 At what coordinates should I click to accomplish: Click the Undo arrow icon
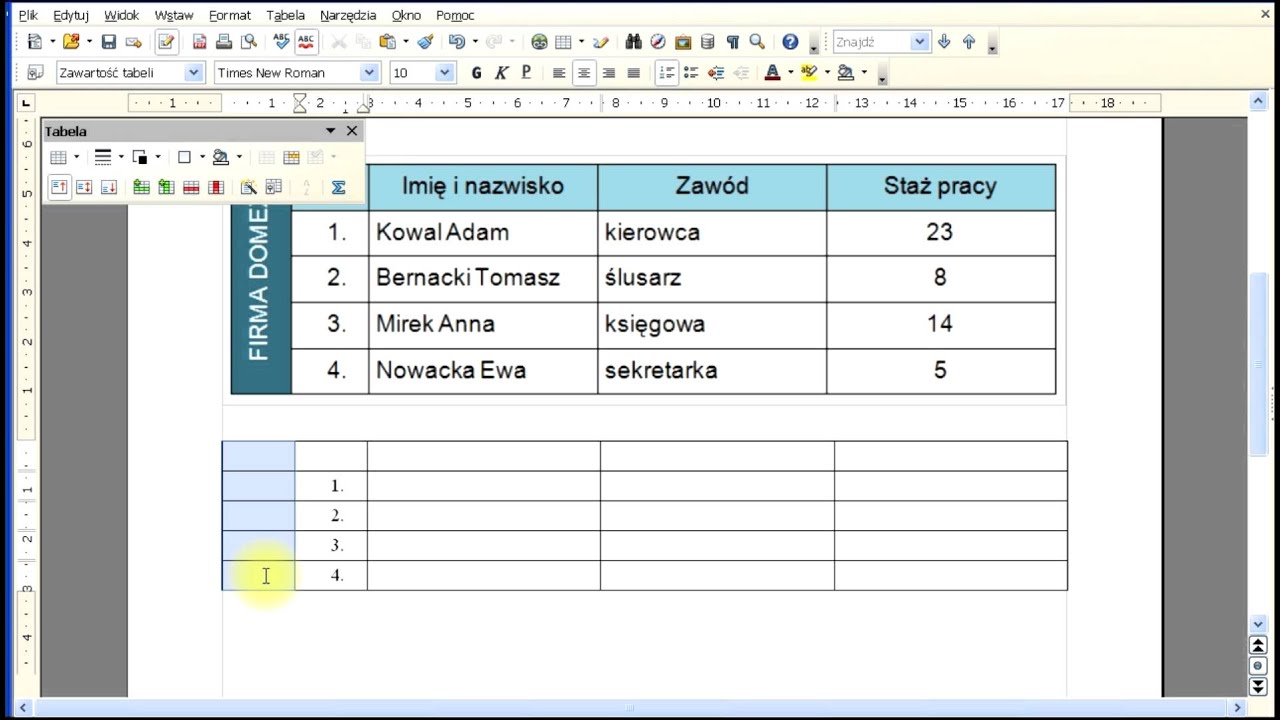click(x=457, y=42)
